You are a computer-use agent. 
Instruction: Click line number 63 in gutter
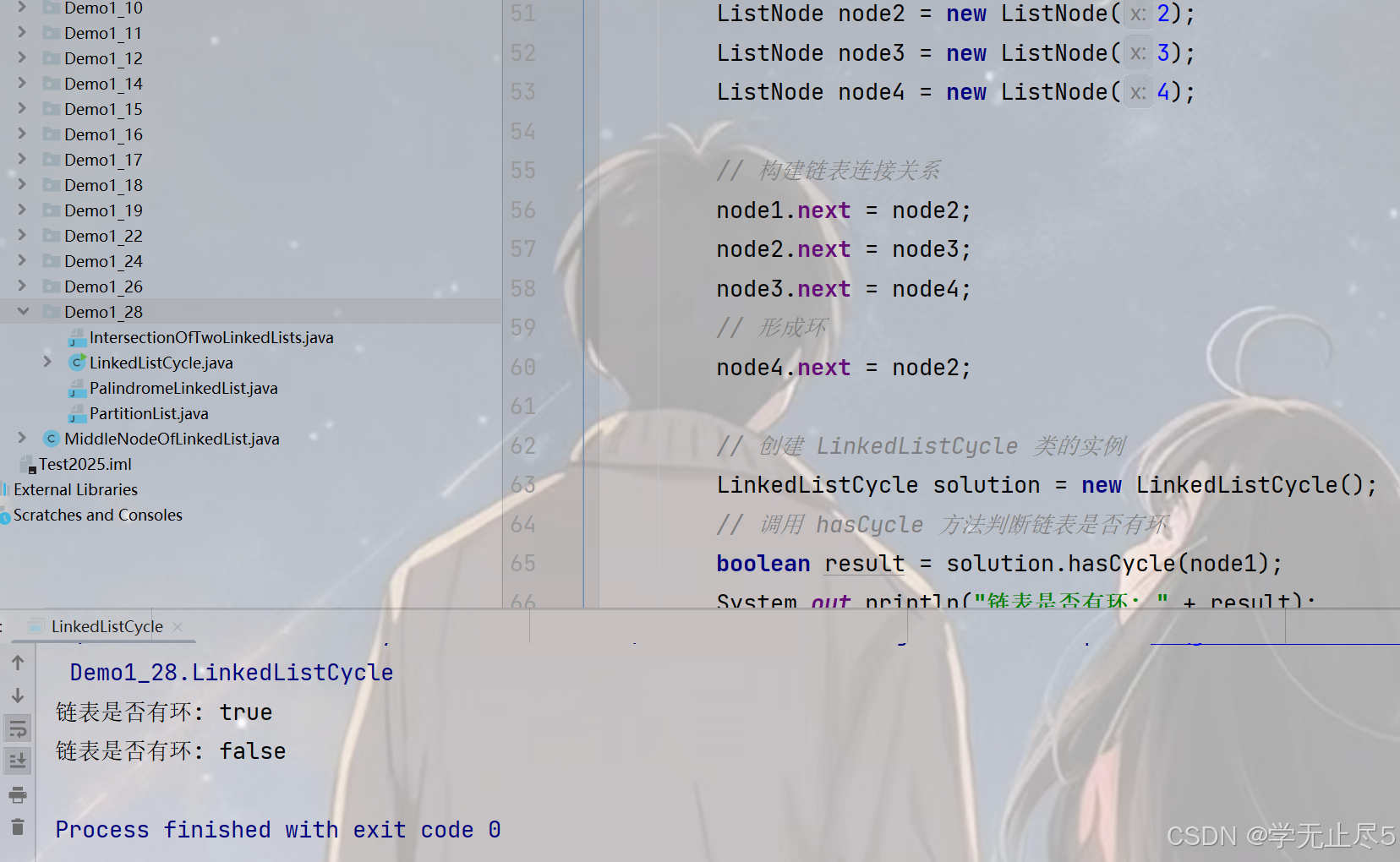click(x=523, y=484)
